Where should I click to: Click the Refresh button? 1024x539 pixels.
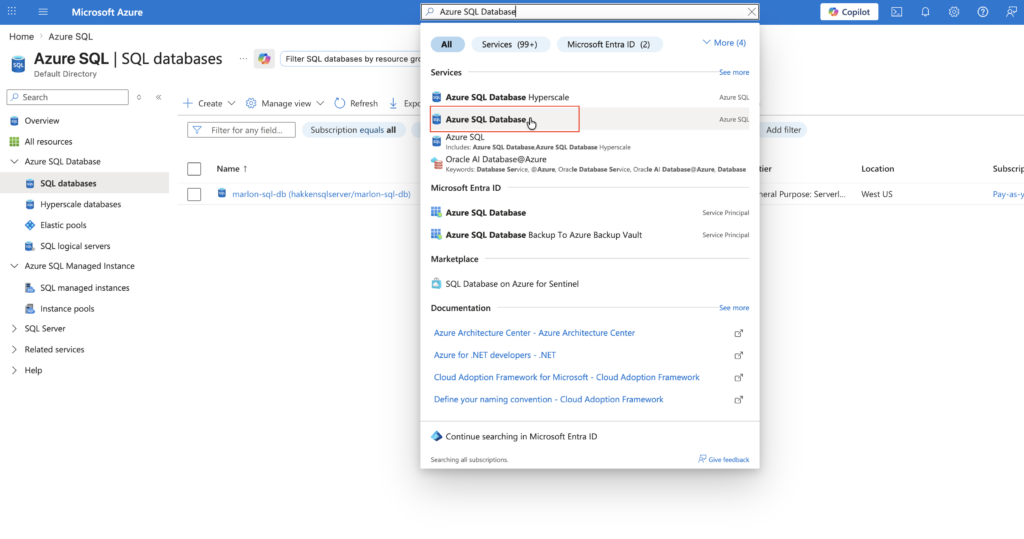tap(356, 103)
